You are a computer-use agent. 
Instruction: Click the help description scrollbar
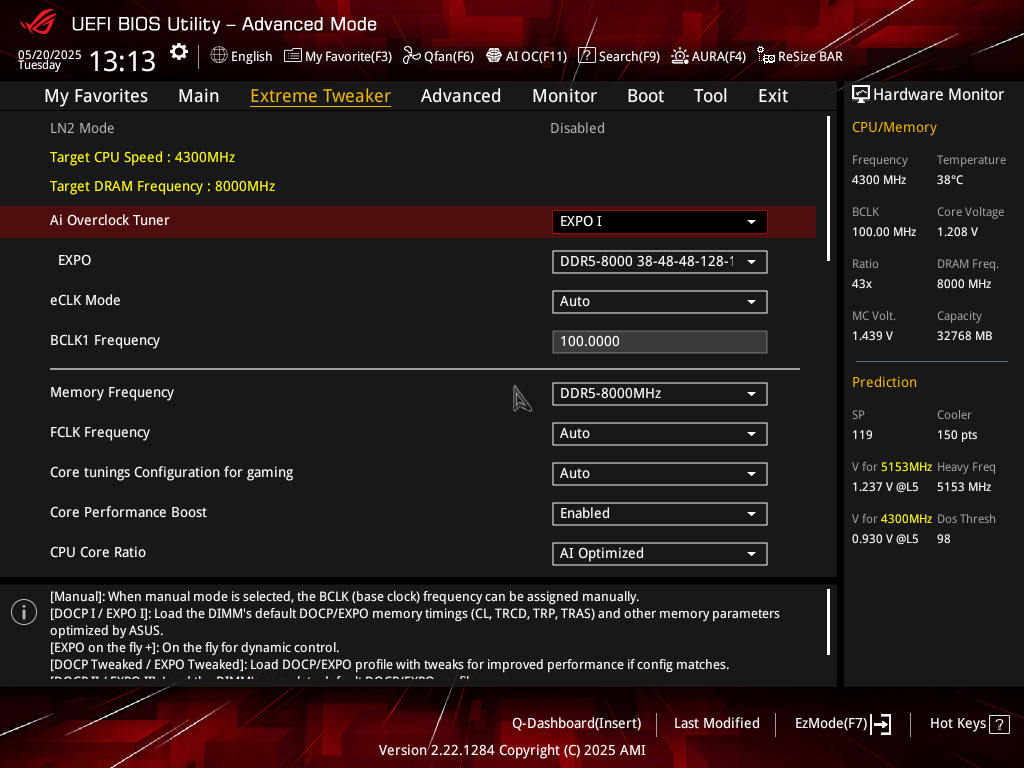coord(828,622)
